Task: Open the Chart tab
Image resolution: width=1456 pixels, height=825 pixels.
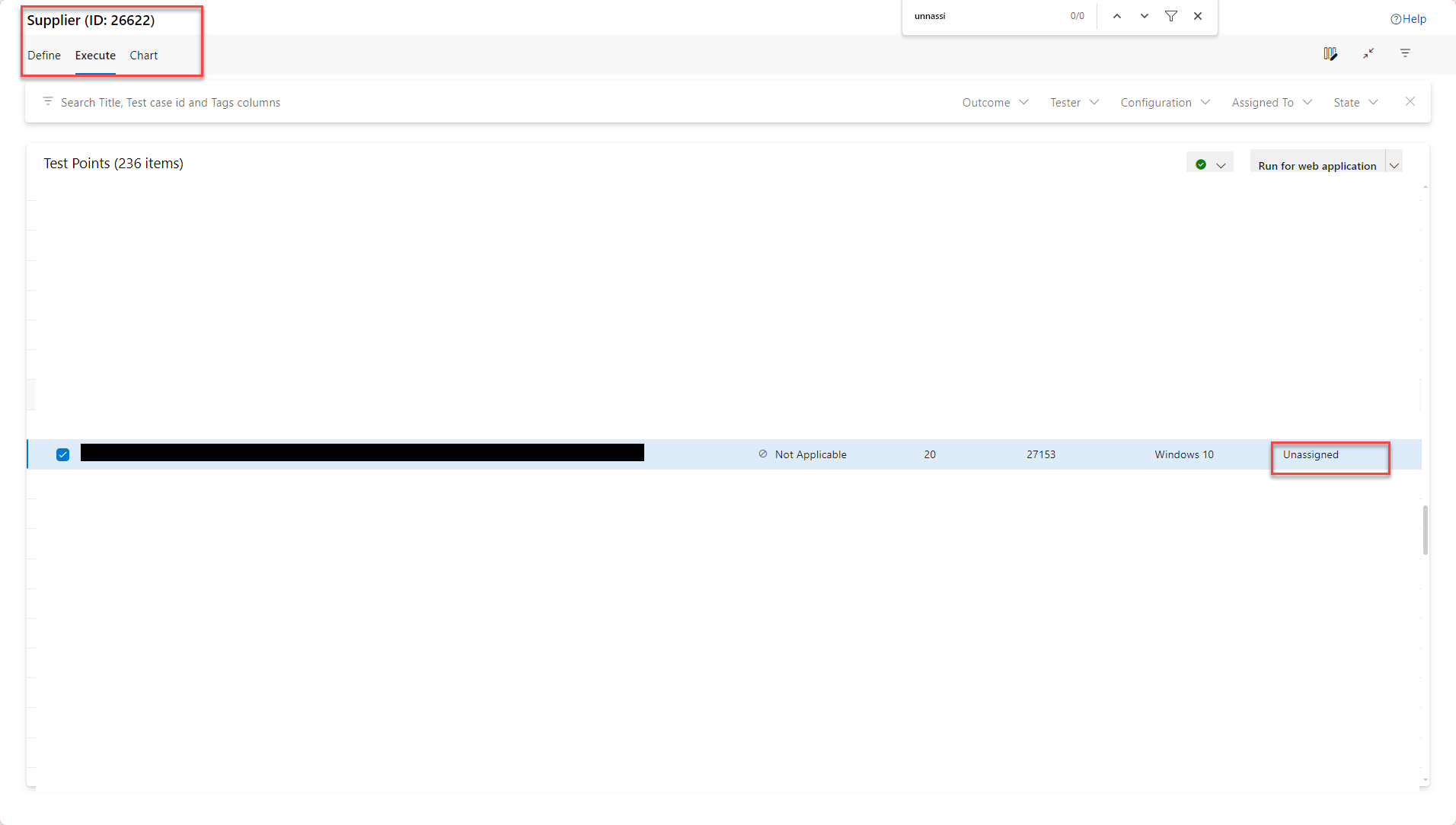Action: click(x=143, y=55)
